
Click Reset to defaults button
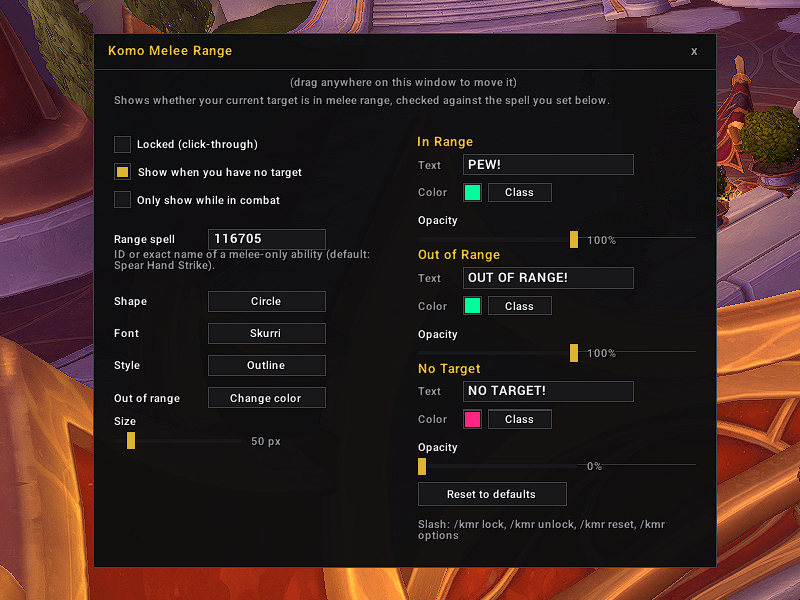[x=492, y=494]
